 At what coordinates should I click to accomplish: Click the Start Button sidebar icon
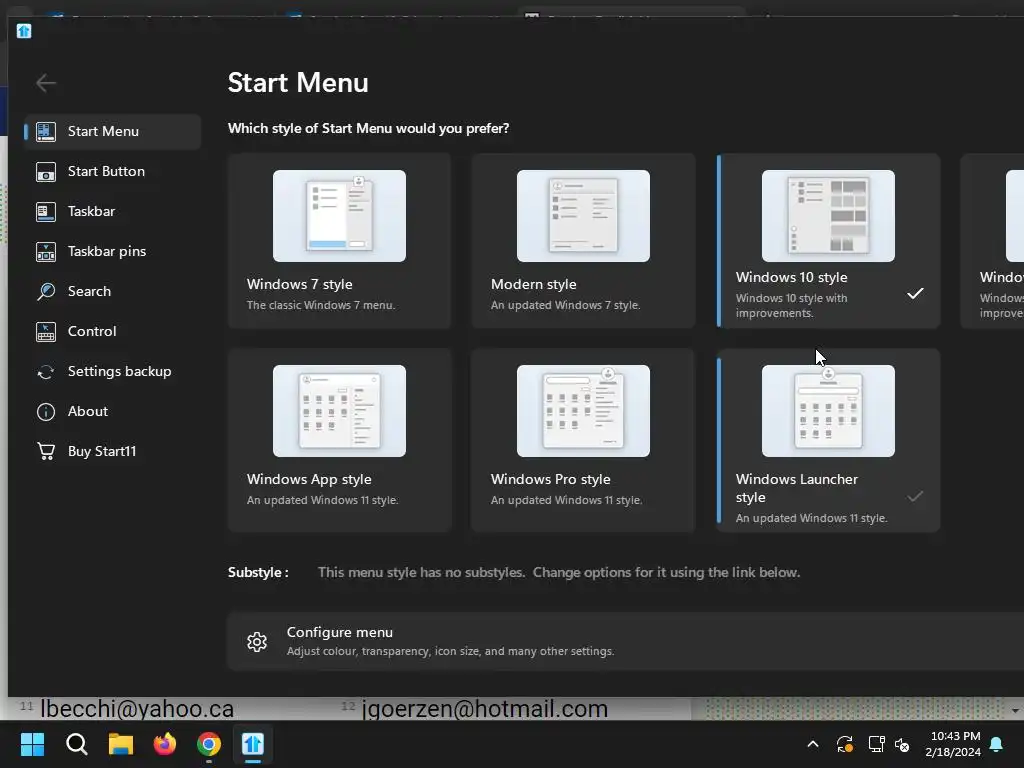click(46, 172)
